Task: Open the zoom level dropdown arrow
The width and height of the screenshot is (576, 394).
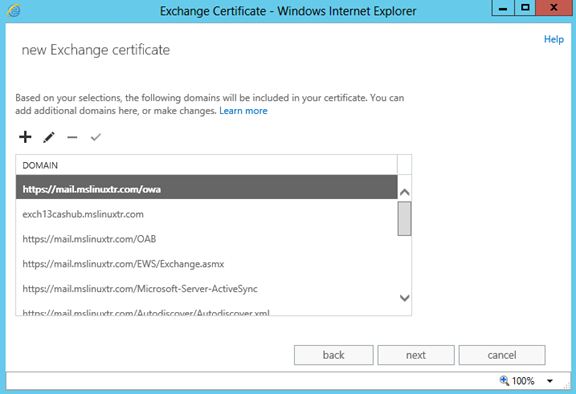Action: coord(550,381)
